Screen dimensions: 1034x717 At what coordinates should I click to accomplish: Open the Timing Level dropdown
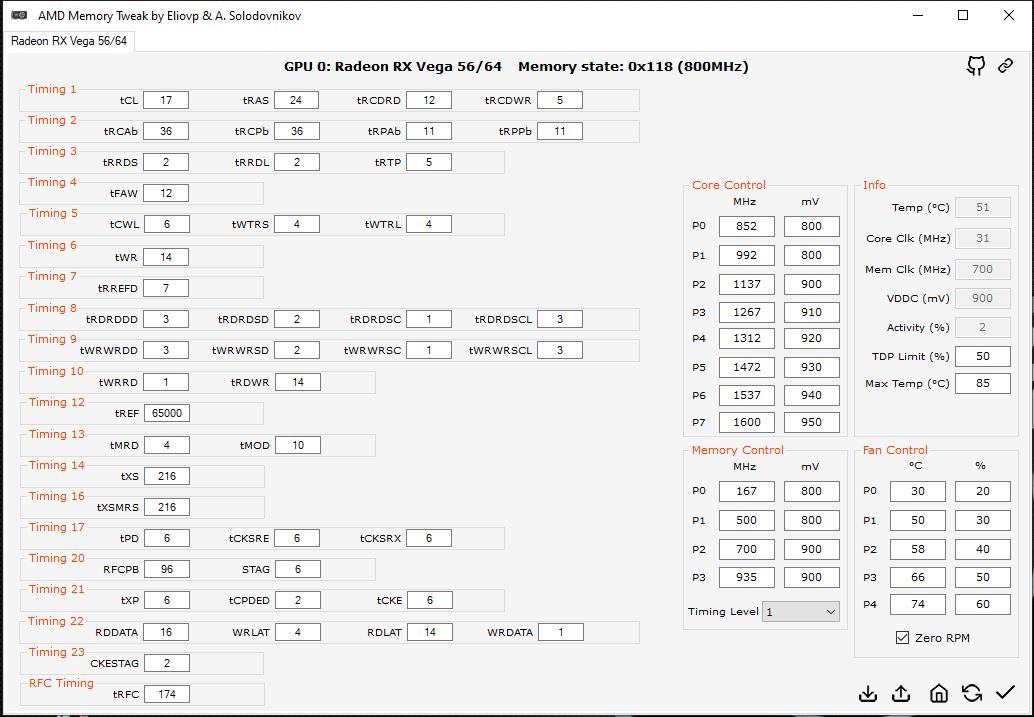click(x=801, y=611)
